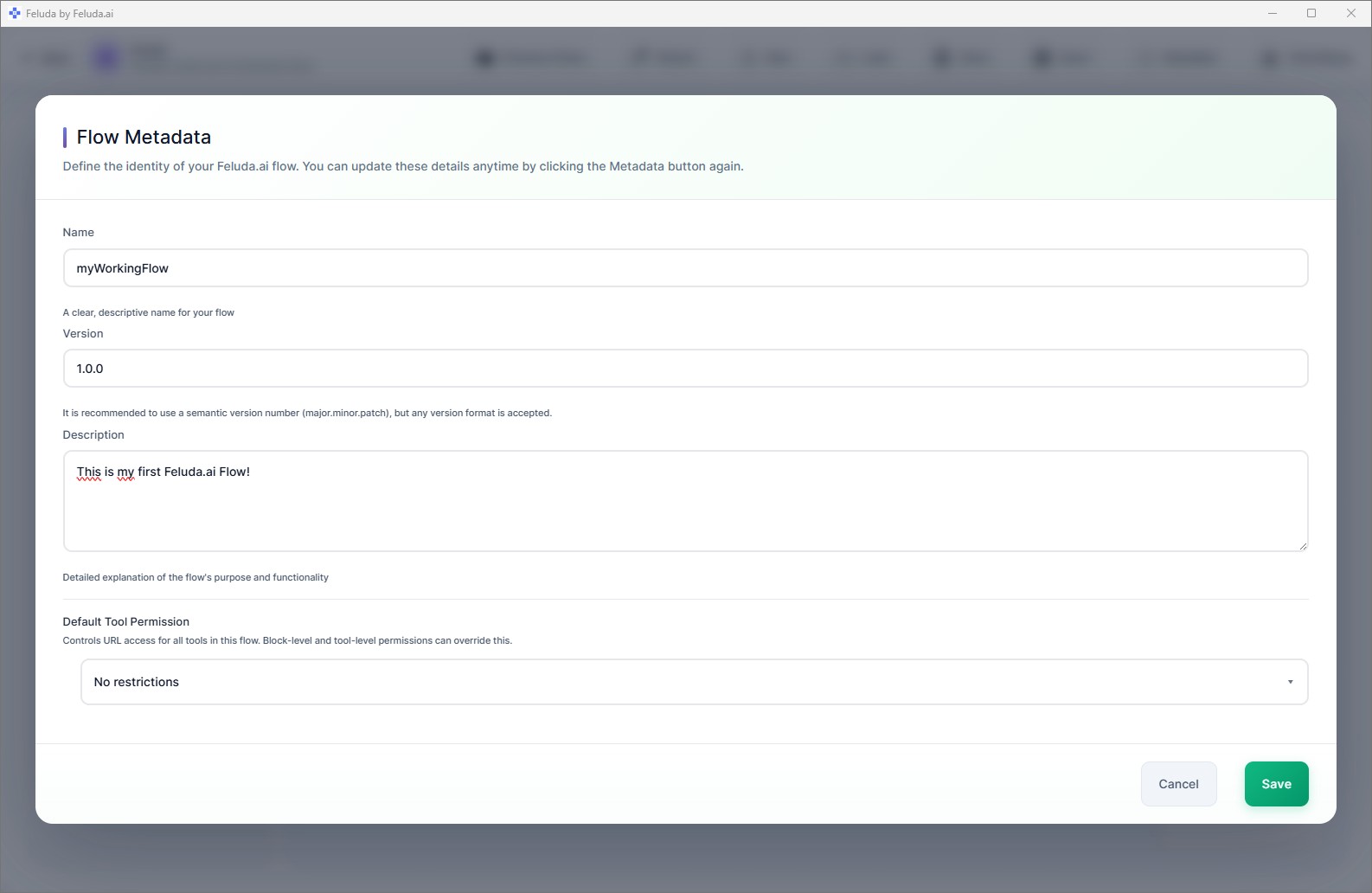Image resolution: width=1372 pixels, height=893 pixels.
Task: Click the Feluda app icon in title bar
Action: click(15, 14)
